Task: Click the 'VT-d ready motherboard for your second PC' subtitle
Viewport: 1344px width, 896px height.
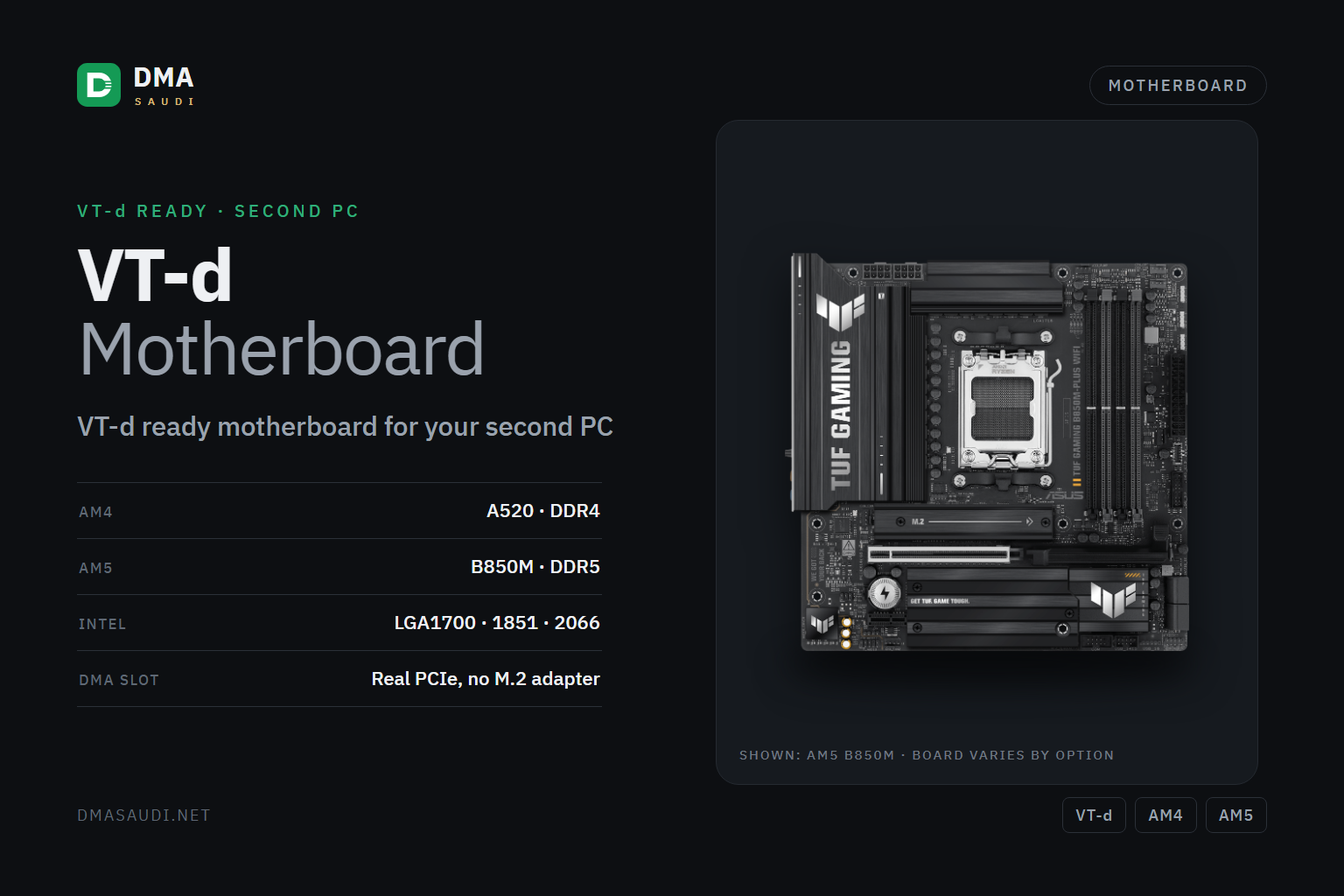Action: pyautogui.click(x=345, y=426)
